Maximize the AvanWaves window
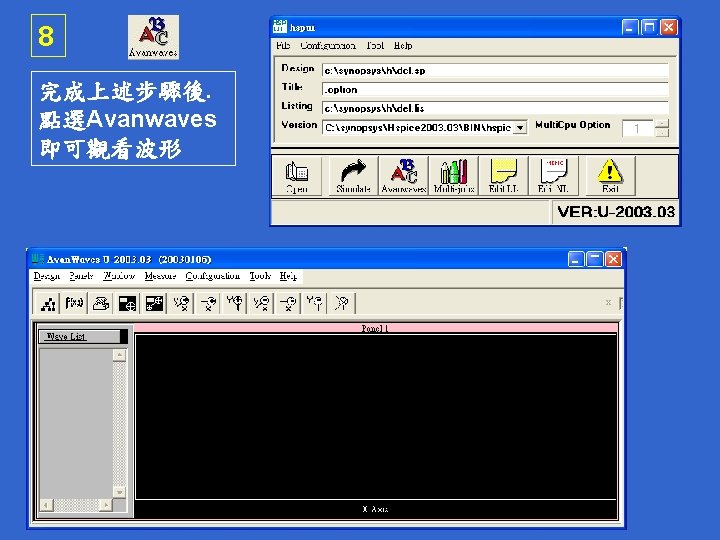 coord(594,259)
